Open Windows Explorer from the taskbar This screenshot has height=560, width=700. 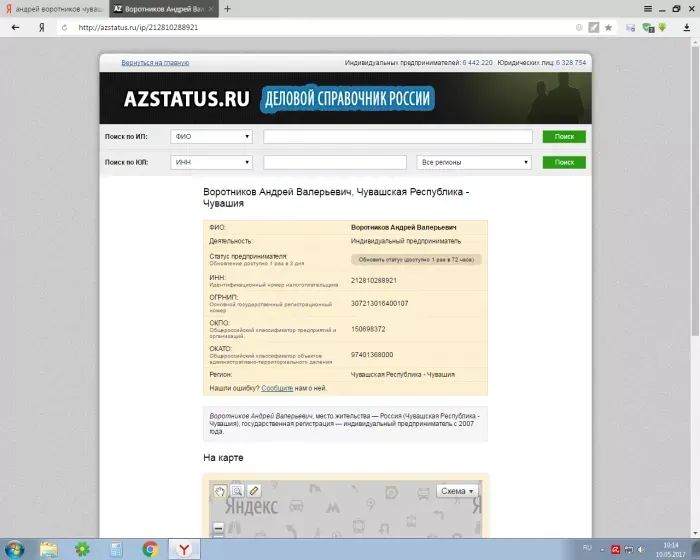click(48, 549)
